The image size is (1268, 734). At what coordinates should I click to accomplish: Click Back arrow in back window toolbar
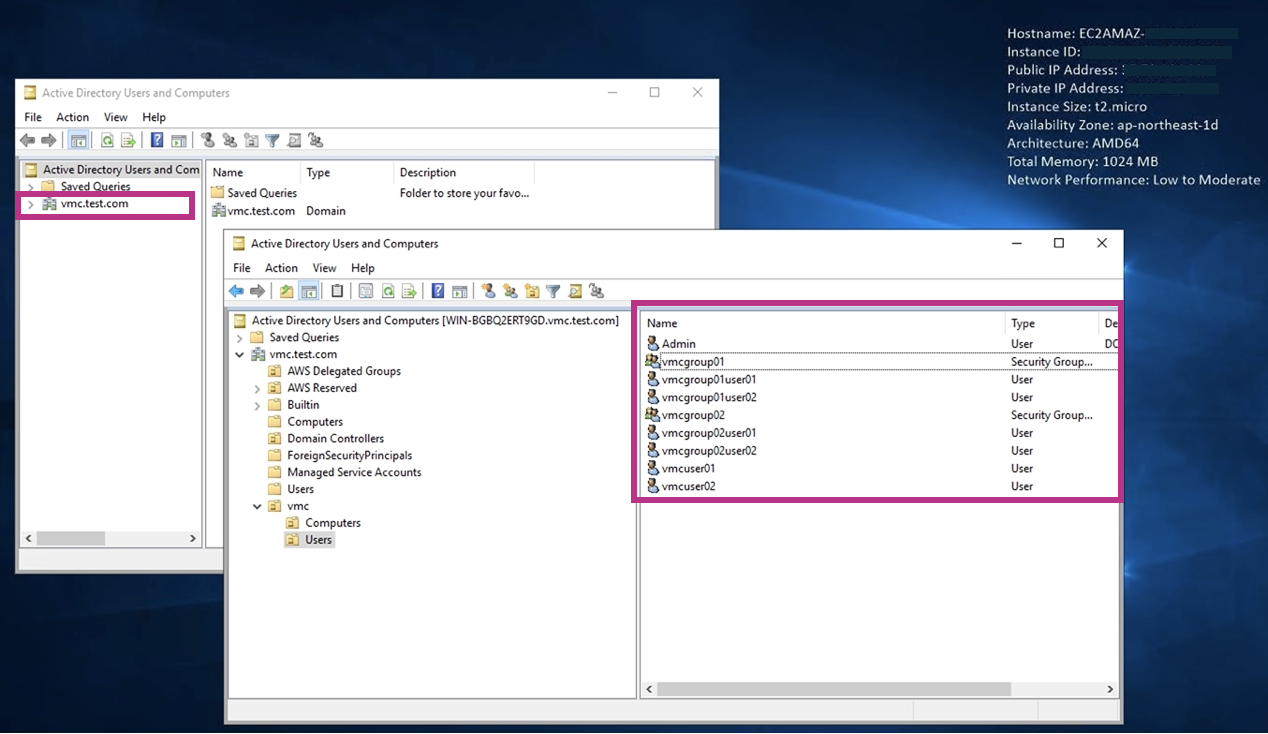(x=27, y=140)
